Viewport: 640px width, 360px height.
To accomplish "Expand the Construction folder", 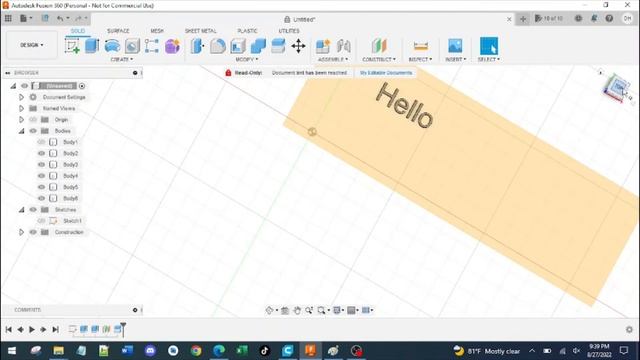I will pyautogui.click(x=21, y=232).
